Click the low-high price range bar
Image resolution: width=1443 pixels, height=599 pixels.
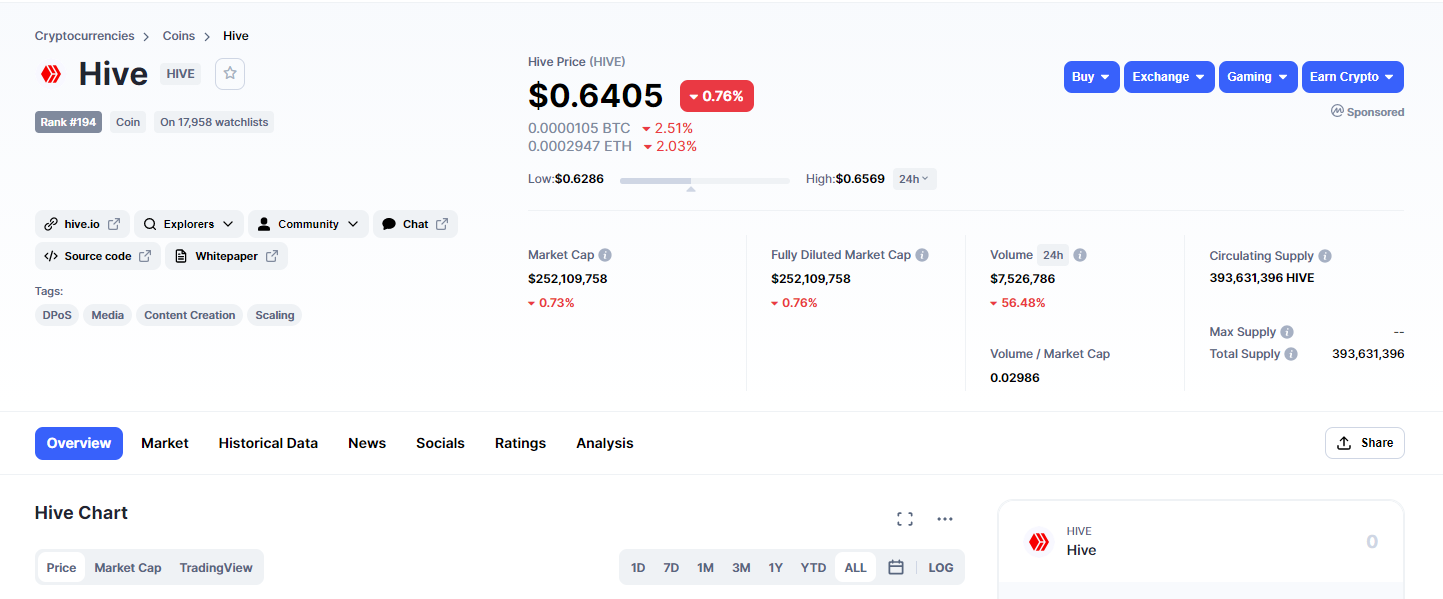[705, 181]
